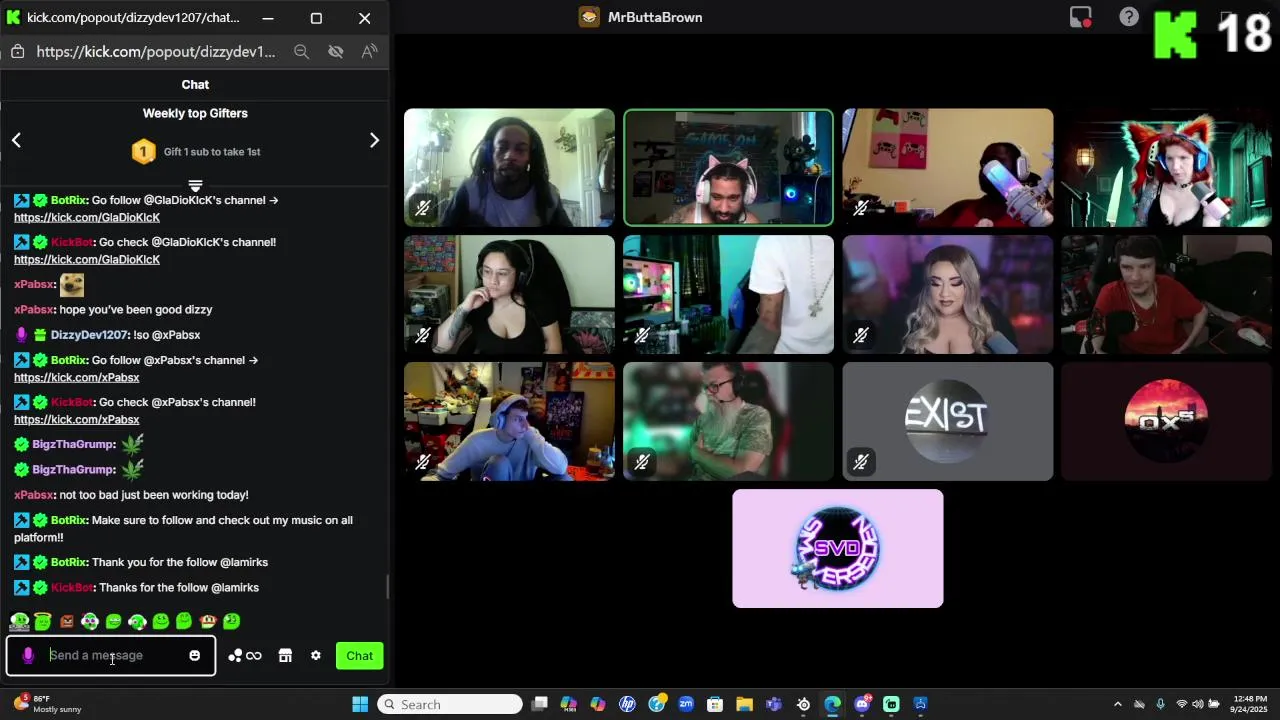Click muted mic icon on EXIST tile
The image size is (1280, 720).
(x=861, y=461)
